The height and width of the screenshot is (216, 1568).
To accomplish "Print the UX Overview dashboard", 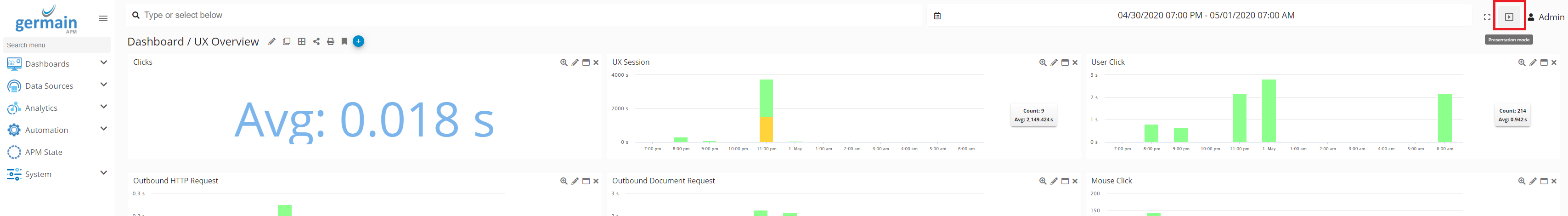I will coord(331,41).
